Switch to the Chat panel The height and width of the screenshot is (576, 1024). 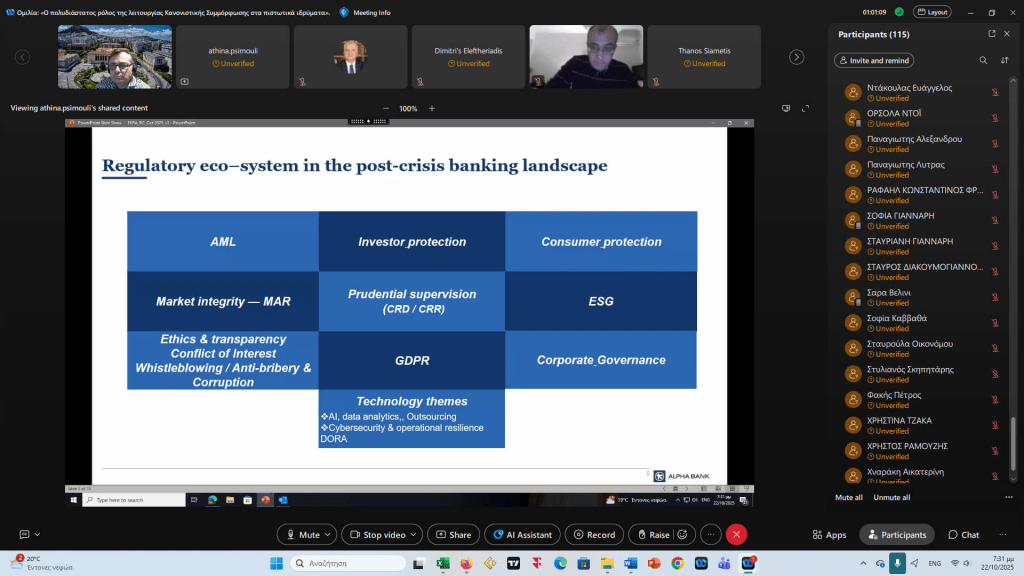(963, 535)
